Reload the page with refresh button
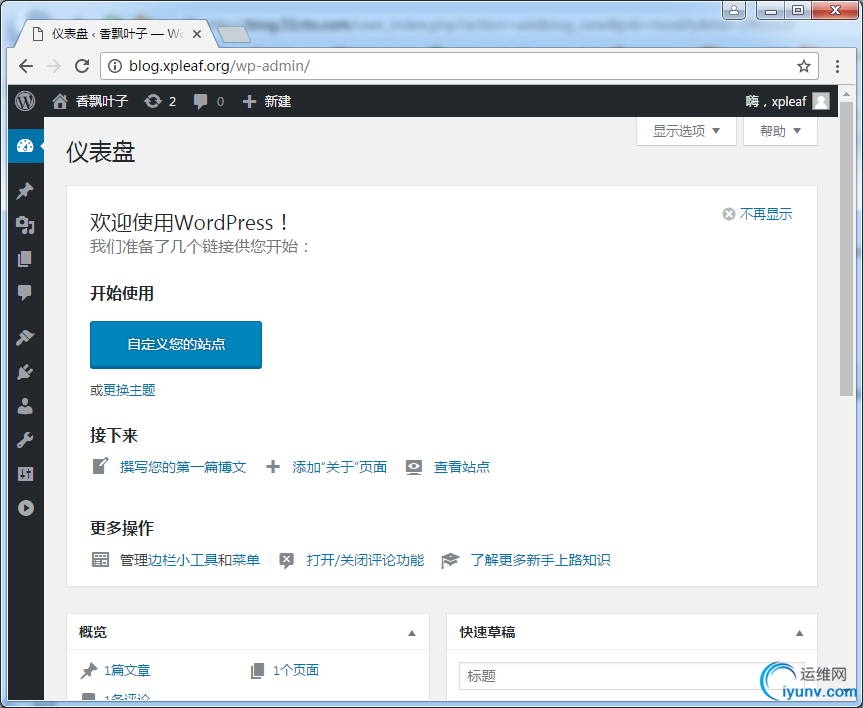 point(82,67)
